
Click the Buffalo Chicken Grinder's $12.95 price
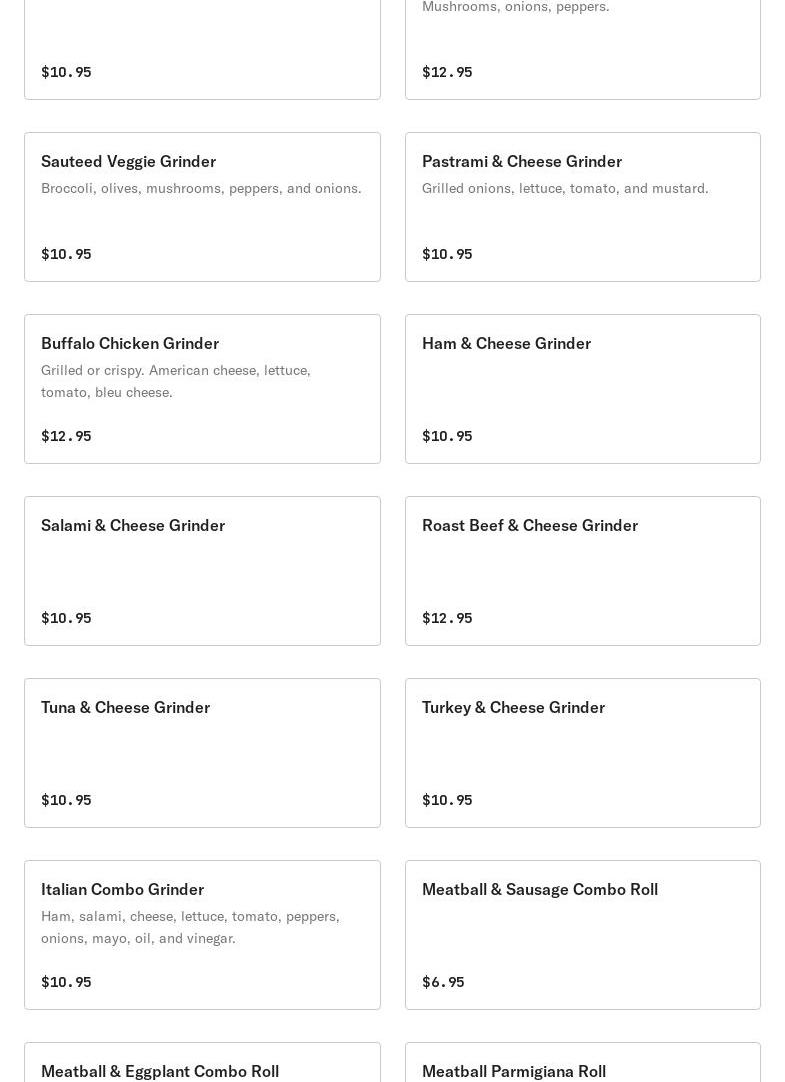[x=66, y=436]
